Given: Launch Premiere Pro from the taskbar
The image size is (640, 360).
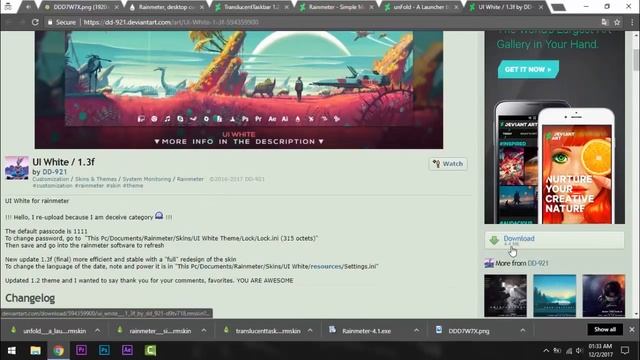Looking at the screenshot, I should point(81,351).
